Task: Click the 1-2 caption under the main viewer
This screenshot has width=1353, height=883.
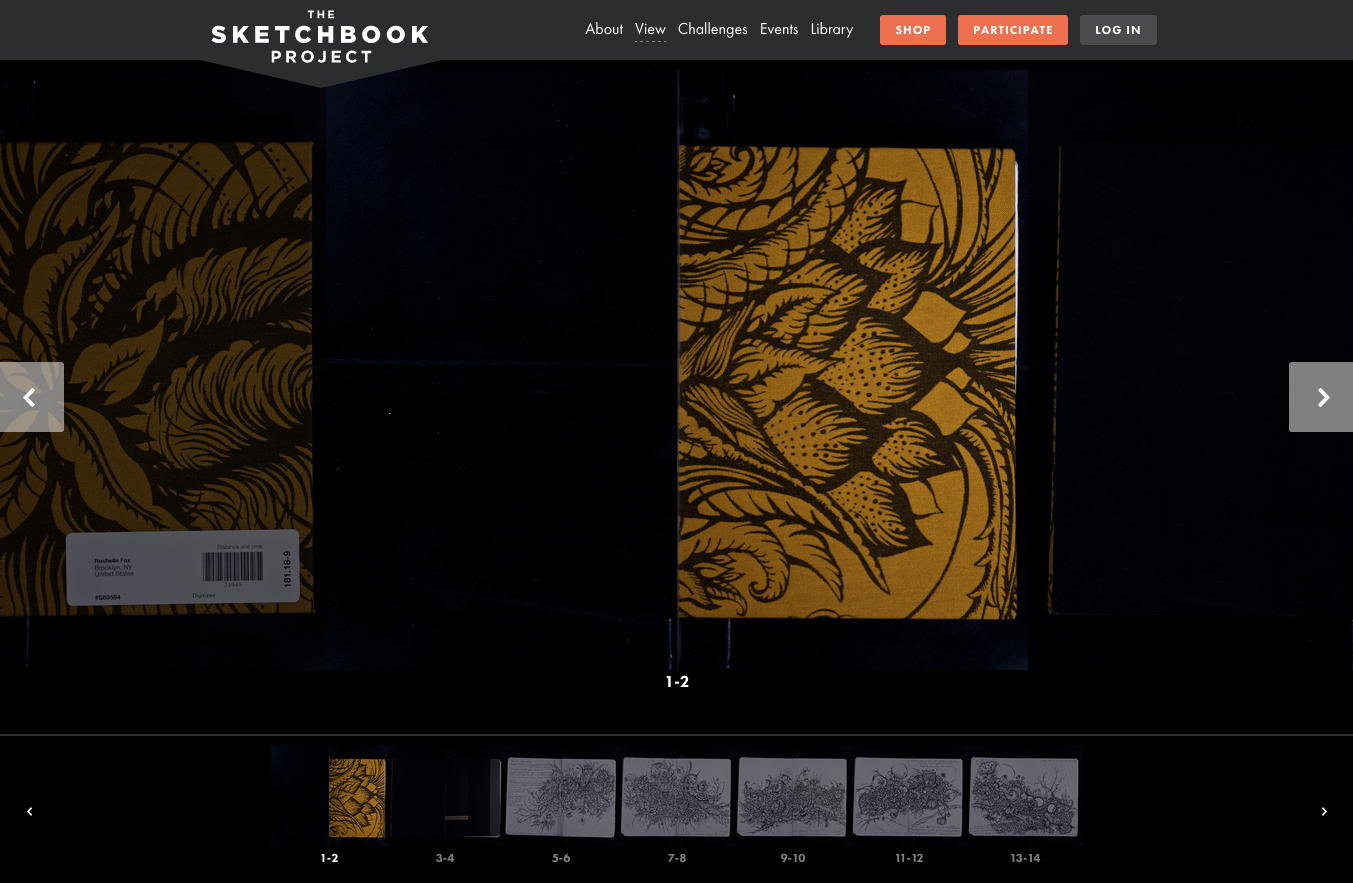Action: tap(677, 682)
